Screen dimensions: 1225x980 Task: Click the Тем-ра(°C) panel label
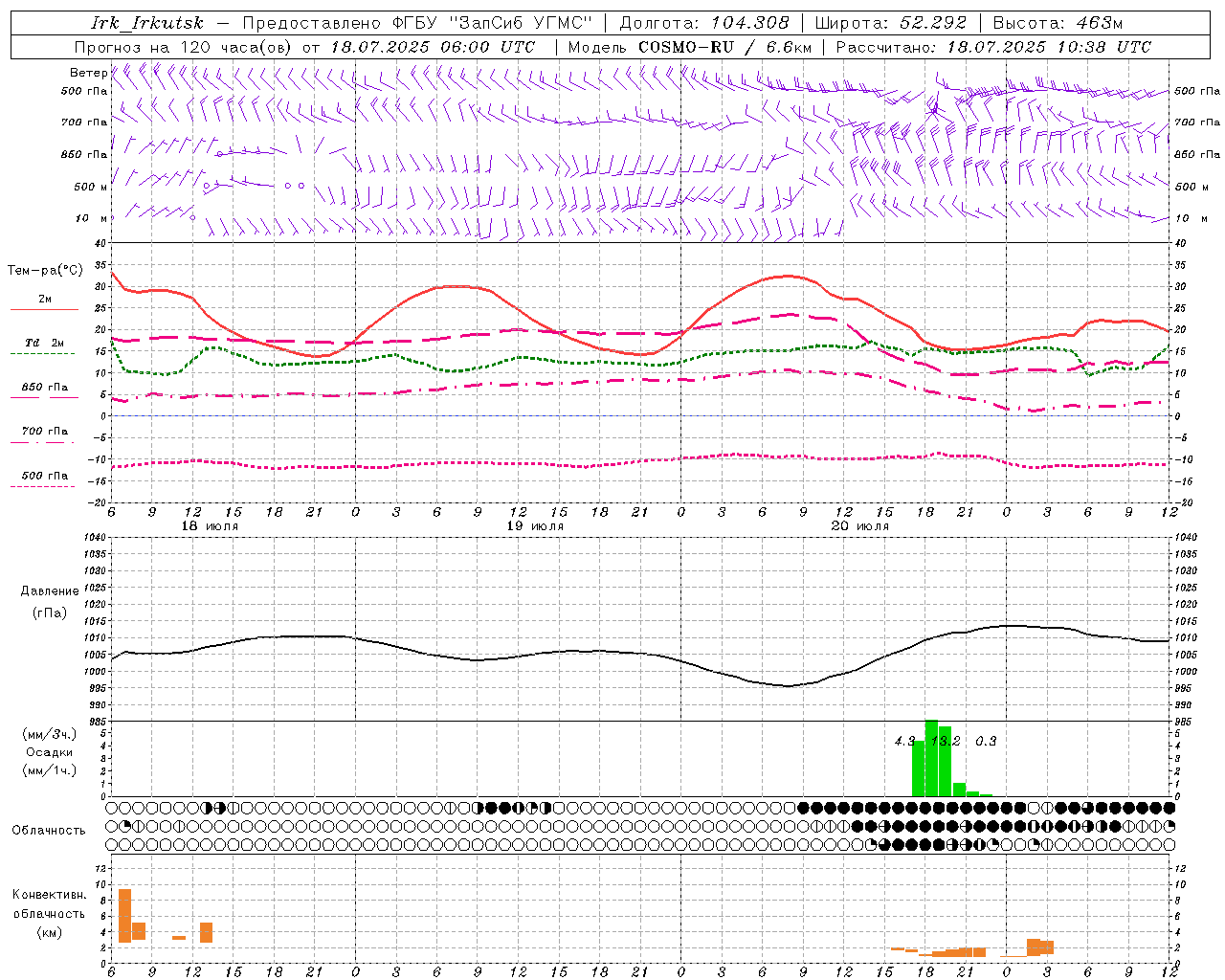click(45, 271)
